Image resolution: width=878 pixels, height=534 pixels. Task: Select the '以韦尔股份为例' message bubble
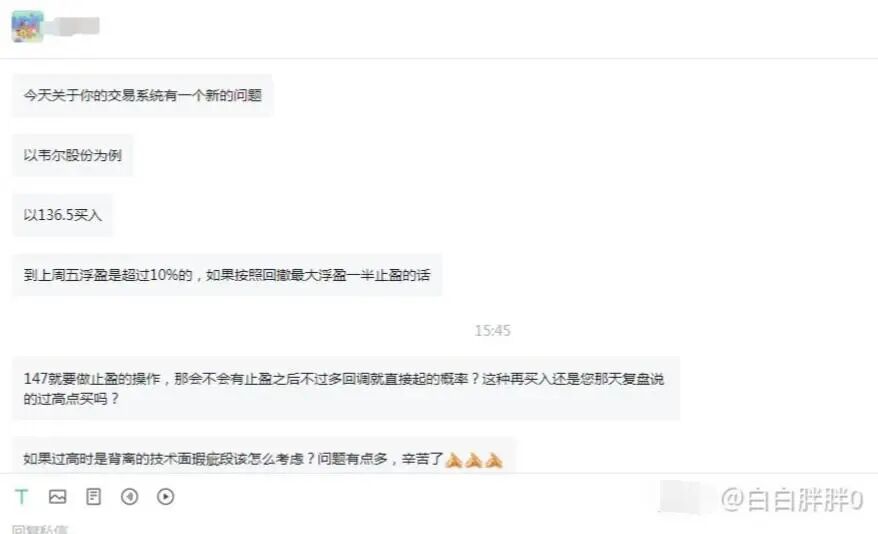[73, 155]
